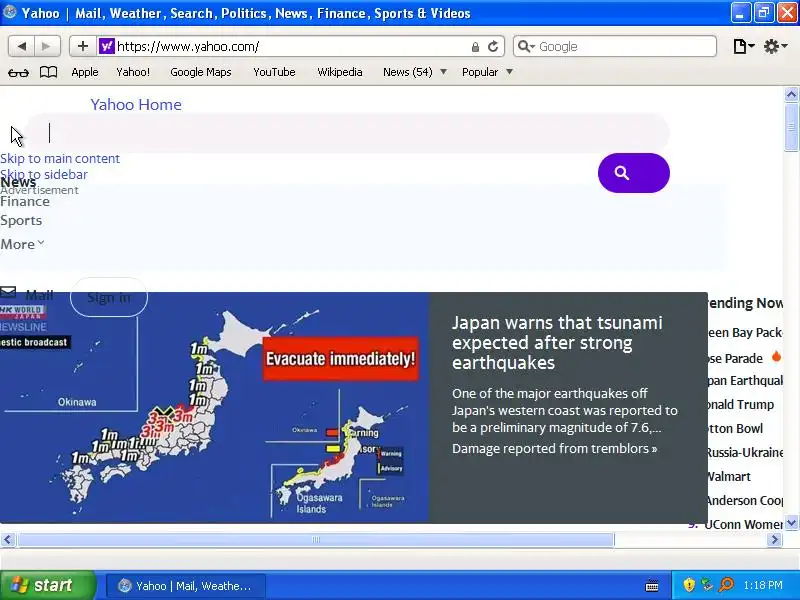Image resolution: width=800 pixels, height=600 pixels.
Task: Click the orange magnifier tray icon
Action: click(x=726, y=585)
